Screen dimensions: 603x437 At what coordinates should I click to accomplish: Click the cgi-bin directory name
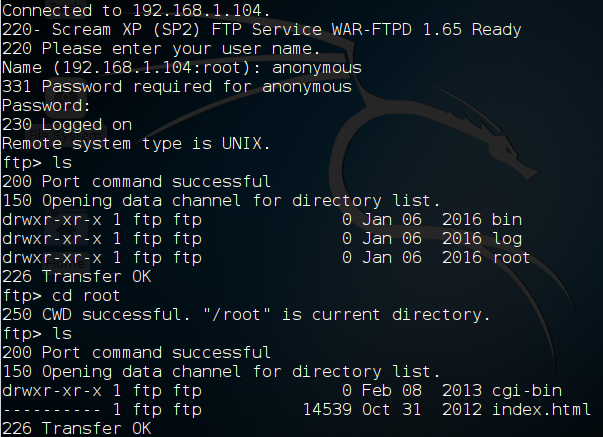point(527,391)
